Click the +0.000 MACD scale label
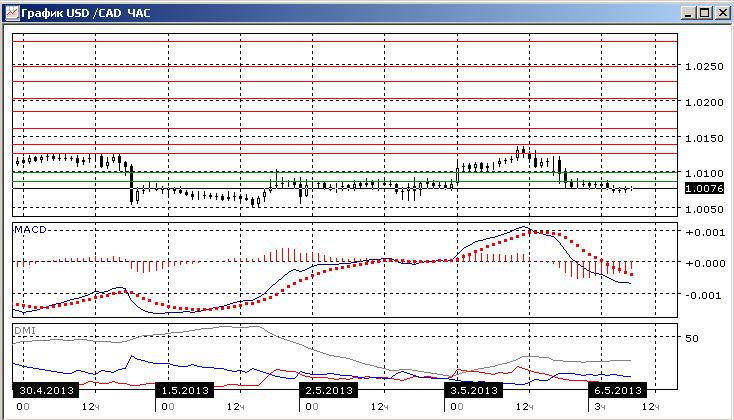The height and width of the screenshot is (420, 734). pos(705,264)
